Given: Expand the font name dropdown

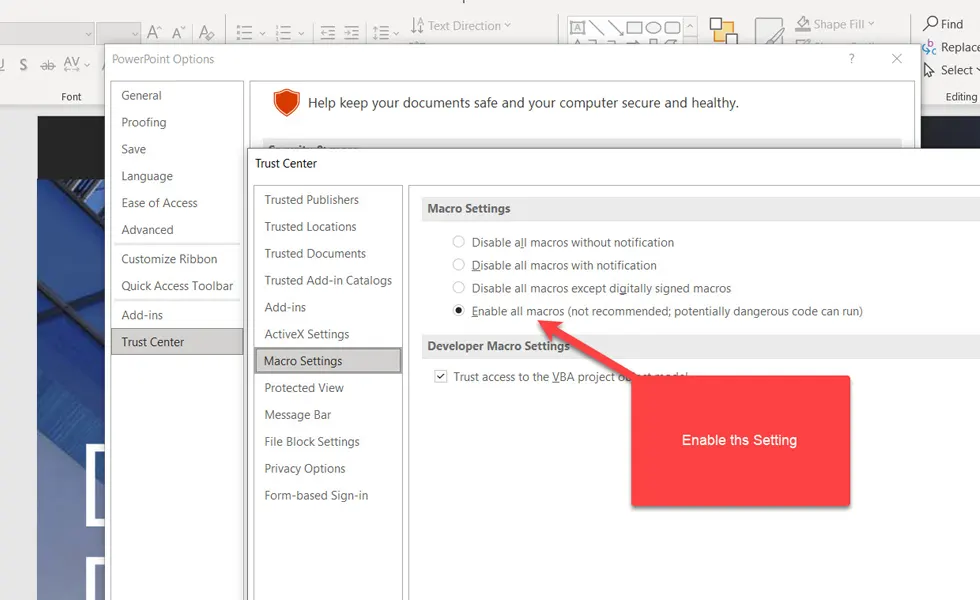Looking at the screenshot, I should (x=89, y=34).
